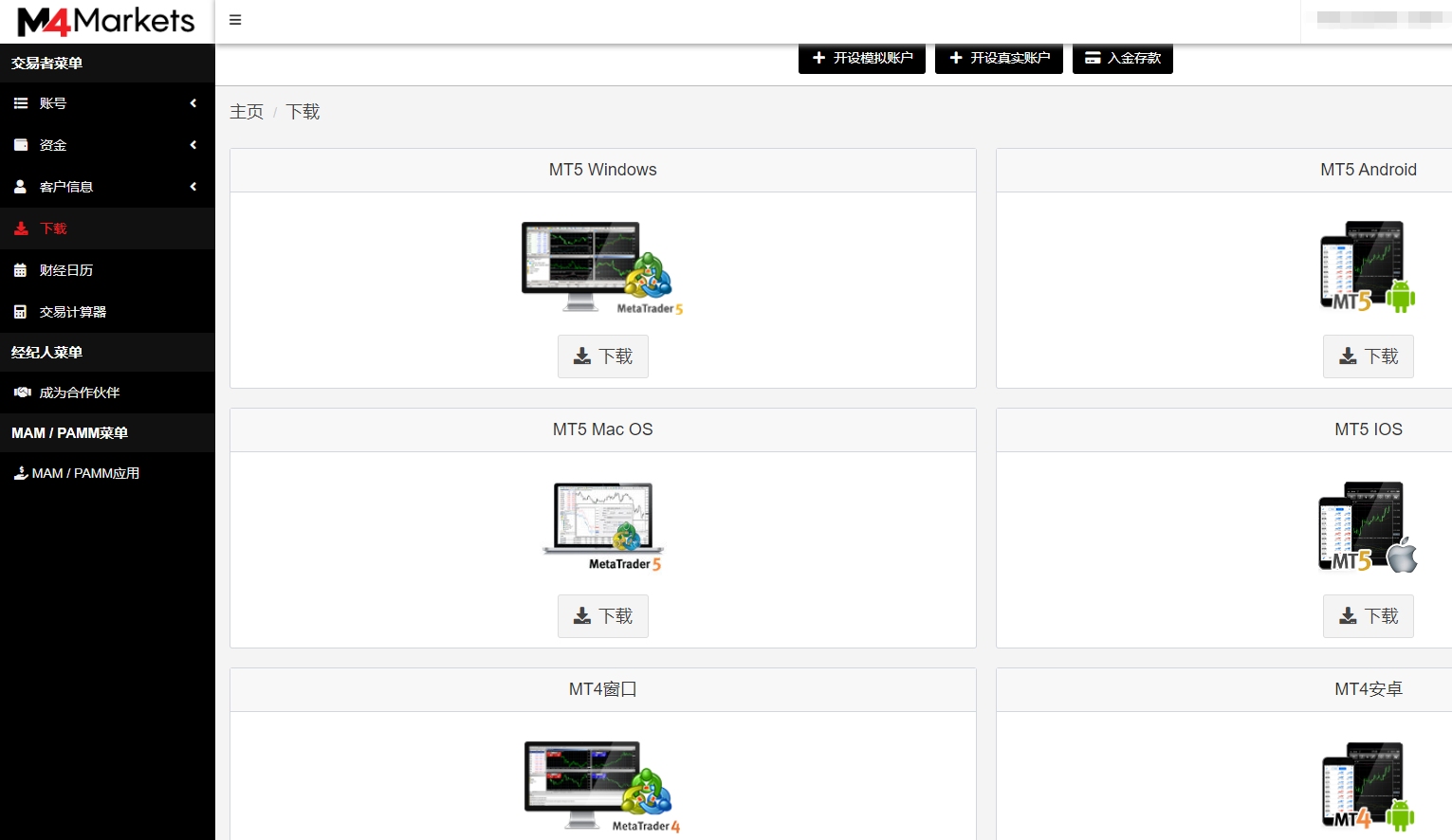Click the MT5 iOS Apple phone image
This screenshot has height=840, width=1452.
click(x=1368, y=527)
